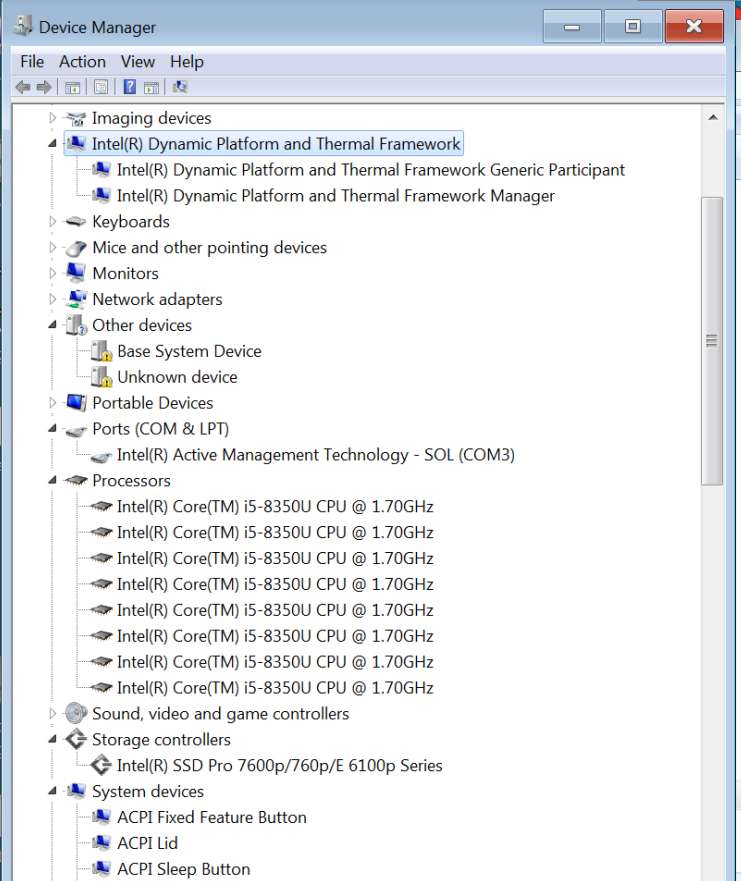This screenshot has width=741, height=881.
Task: Collapse Intel(R) Dynamic Platform and Thermal Framework node
Action: click(52, 144)
